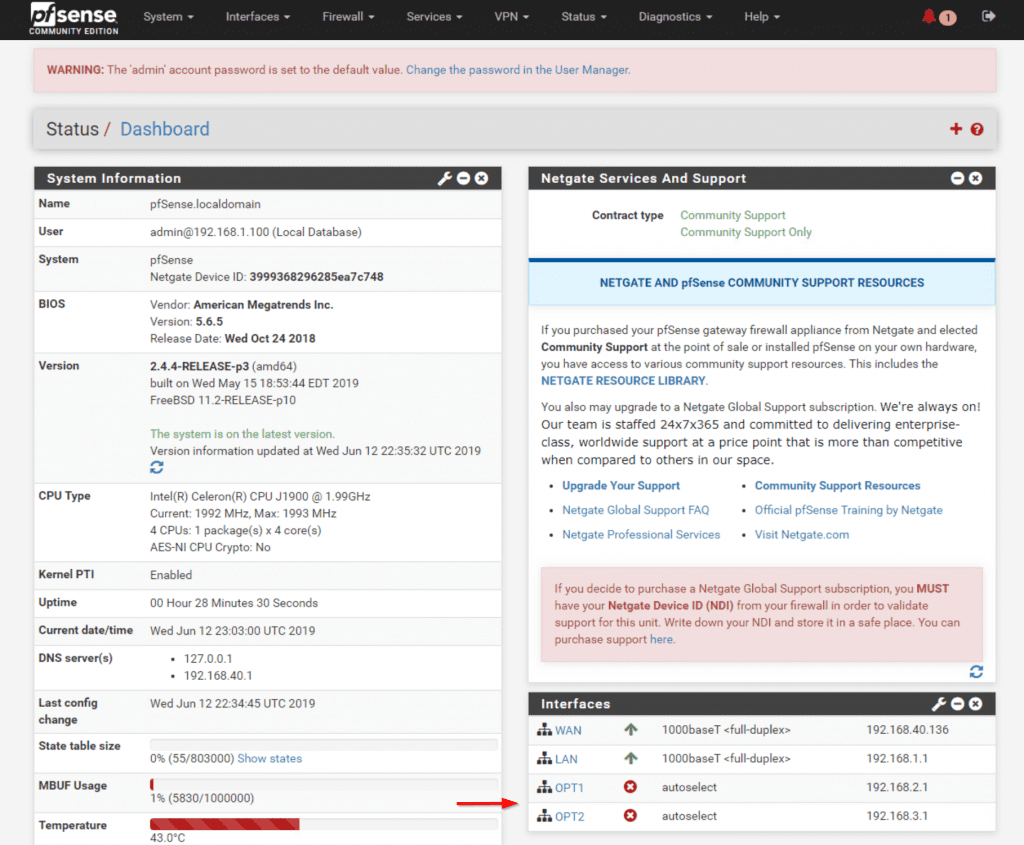Open the Community Support Resources link

(x=837, y=486)
